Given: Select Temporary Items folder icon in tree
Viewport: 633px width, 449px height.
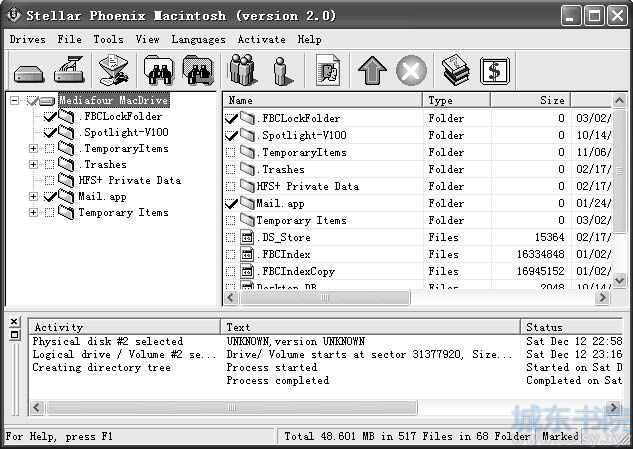Looking at the screenshot, I should click(66, 212).
